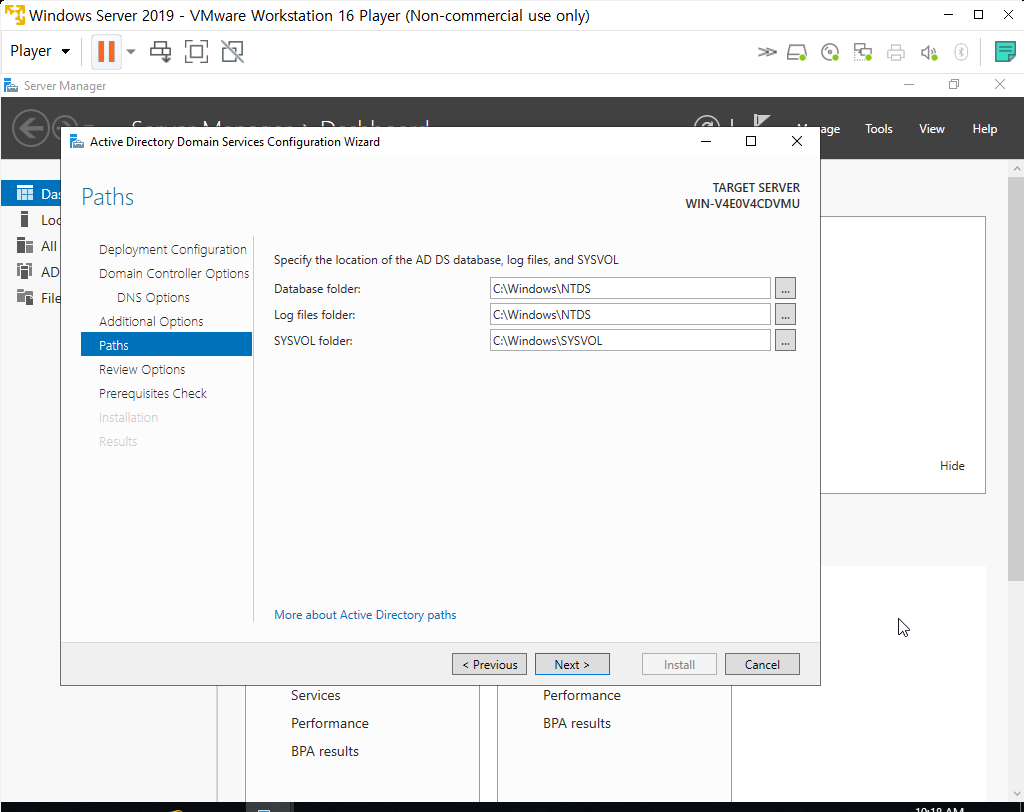The image size is (1024, 812).
Task: Open CD/DVD drive device icon
Action: [830, 52]
